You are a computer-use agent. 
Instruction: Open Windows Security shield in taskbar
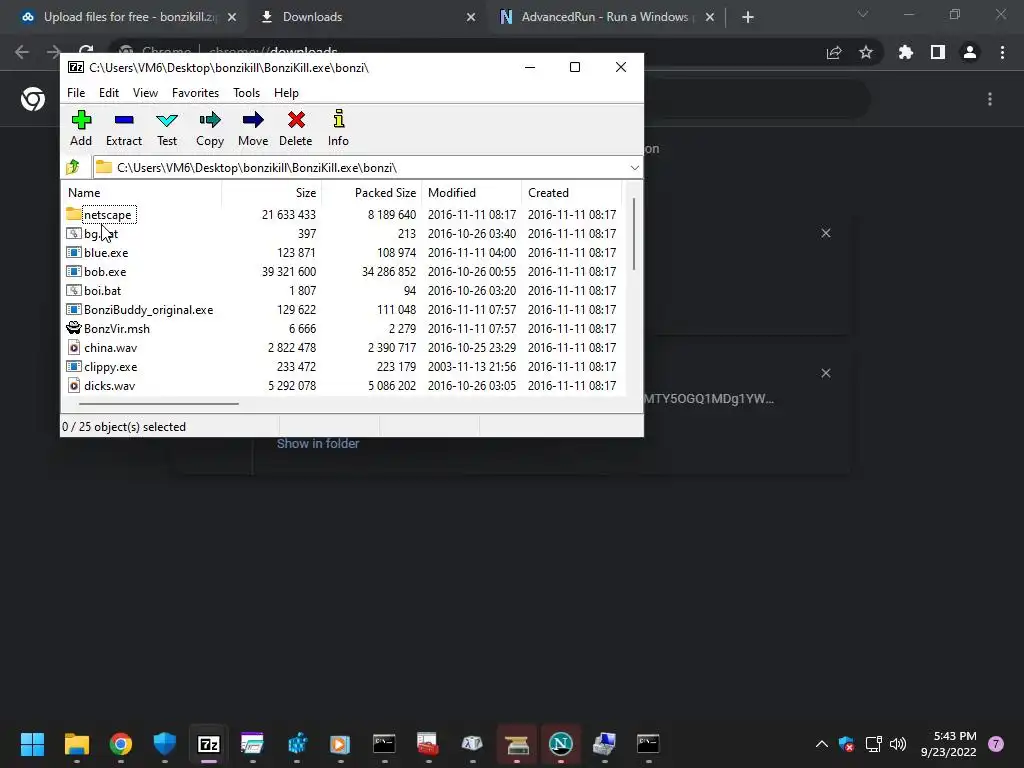165,743
